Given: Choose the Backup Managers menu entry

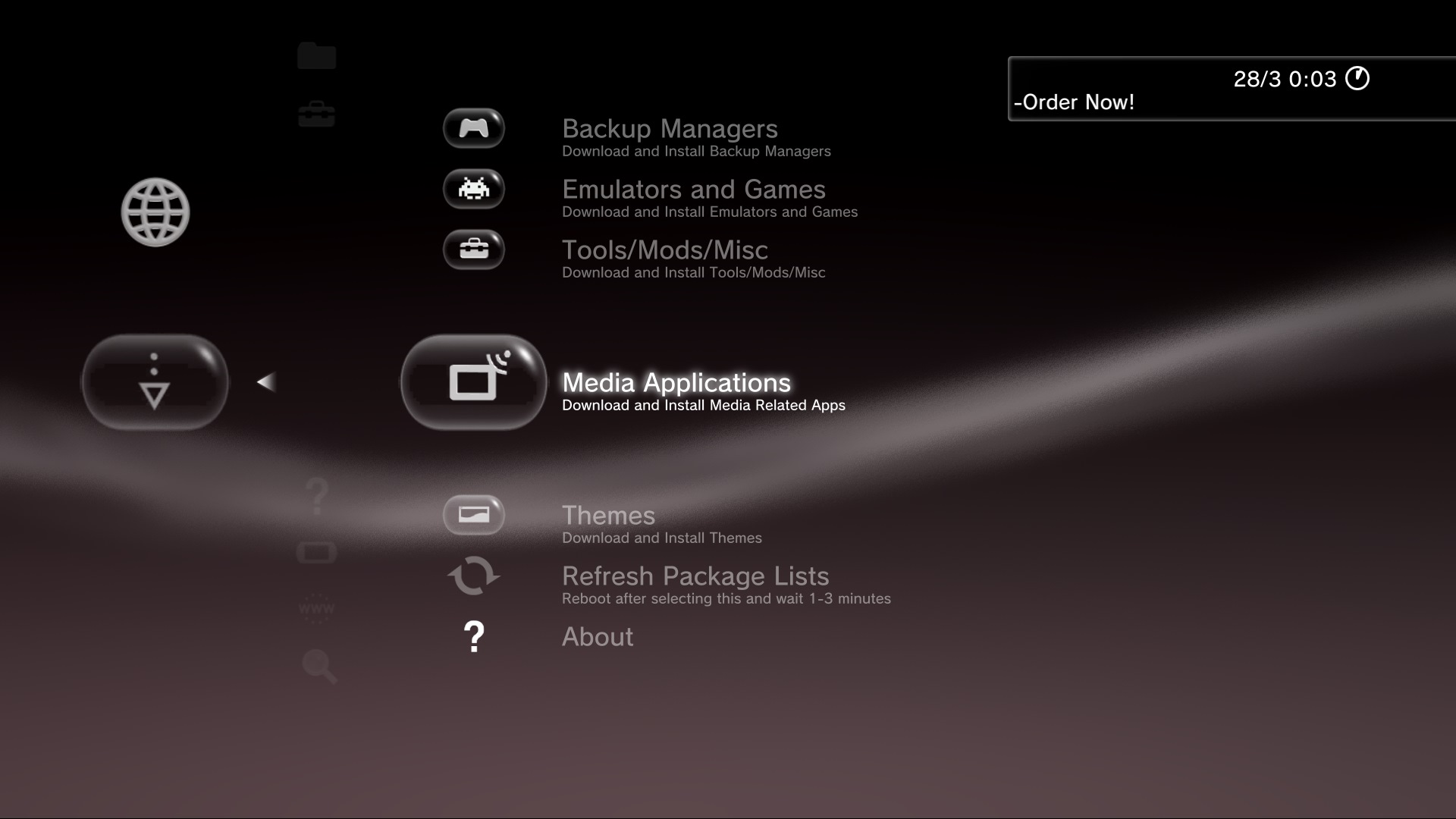Looking at the screenshot, I should pos(669,129).
